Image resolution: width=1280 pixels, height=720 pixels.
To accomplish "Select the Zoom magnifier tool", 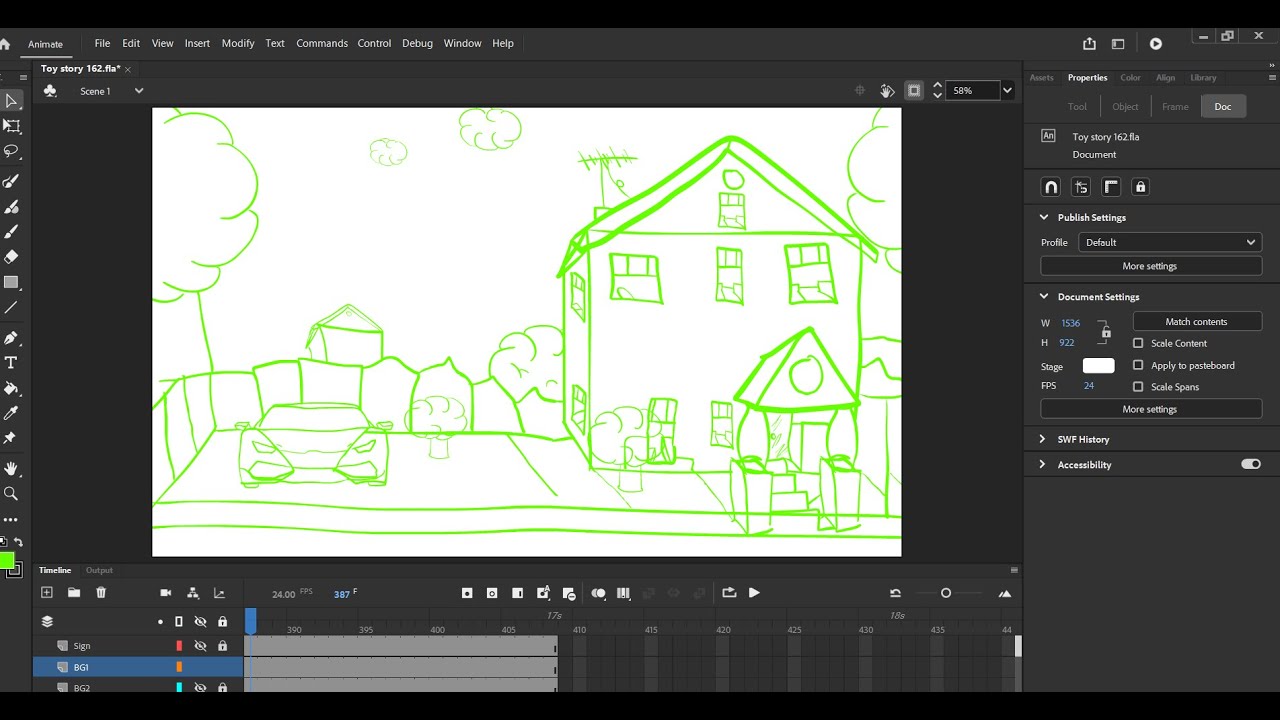I will point(11,493).
